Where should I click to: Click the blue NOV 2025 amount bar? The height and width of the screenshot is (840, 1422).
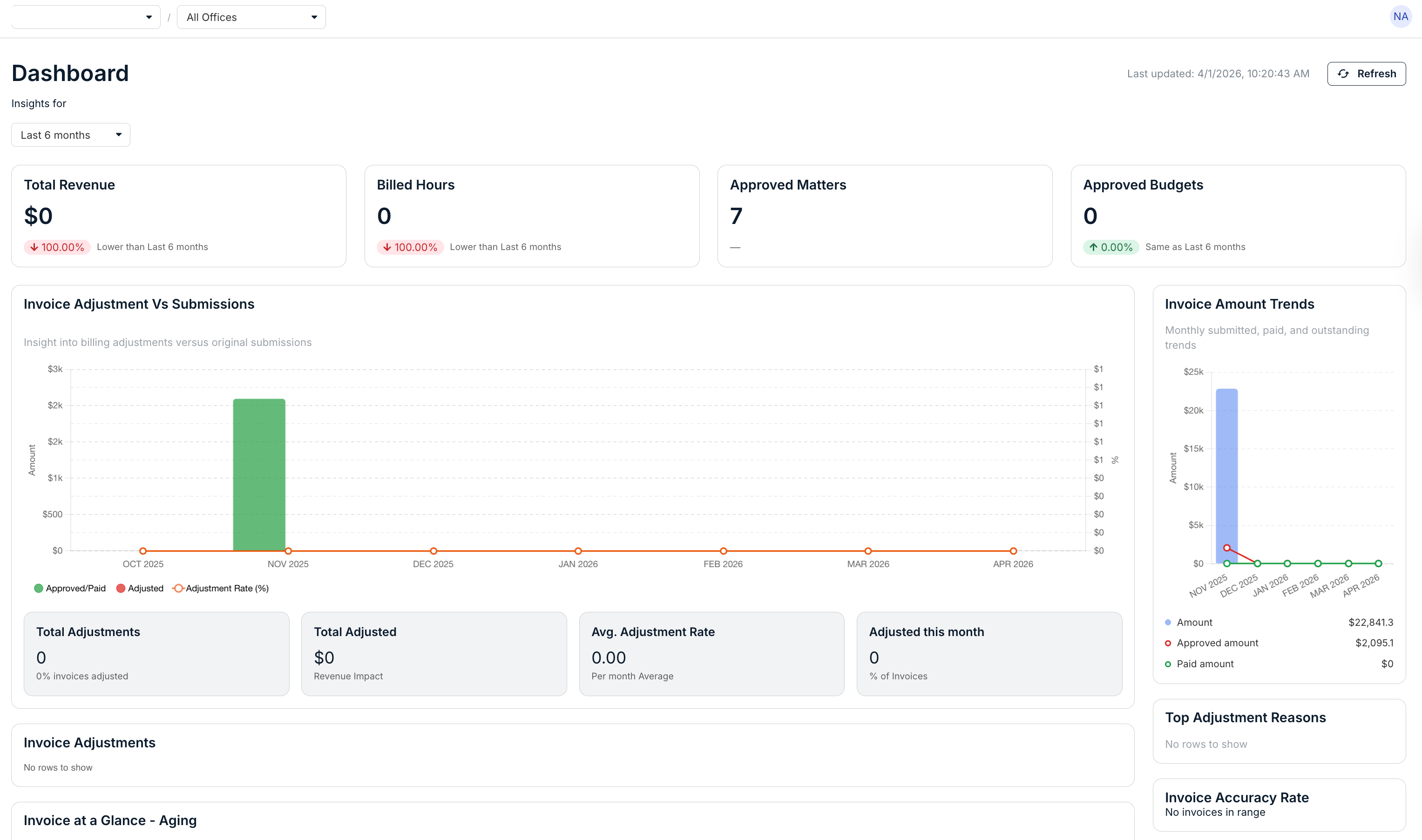(x=1226, y=470)
